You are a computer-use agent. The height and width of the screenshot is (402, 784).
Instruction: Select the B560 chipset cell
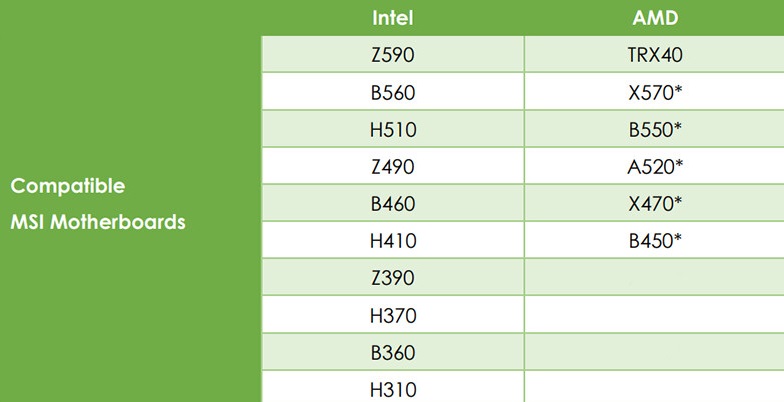click(x=393, y=92)
